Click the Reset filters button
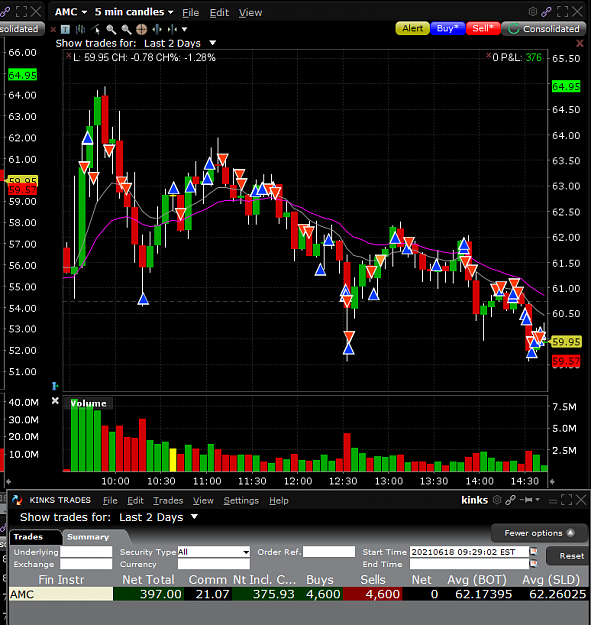Screen dimensions: 591x625 (x=567, y=556)
